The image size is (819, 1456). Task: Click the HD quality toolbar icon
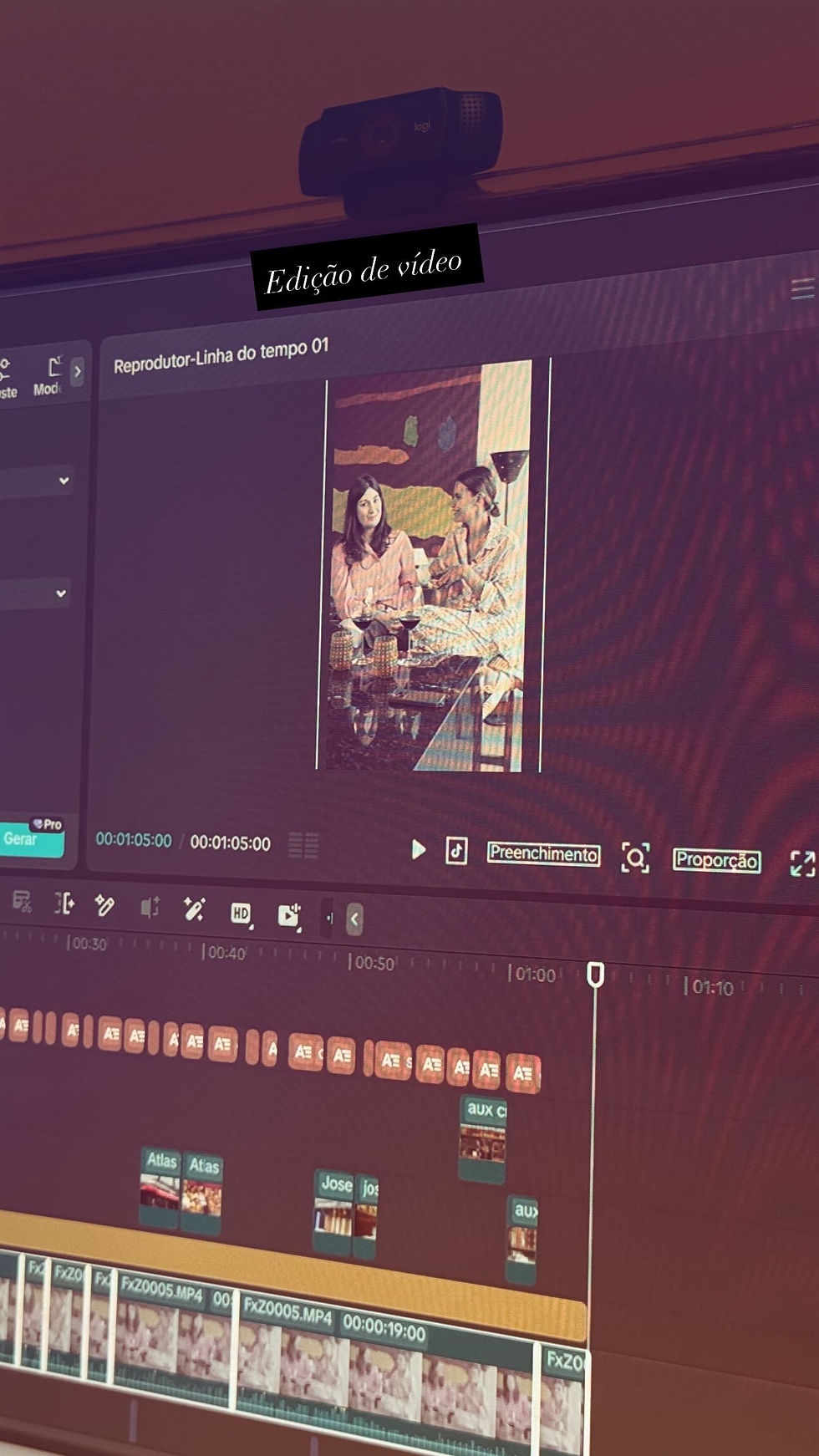tap(241, 914)
